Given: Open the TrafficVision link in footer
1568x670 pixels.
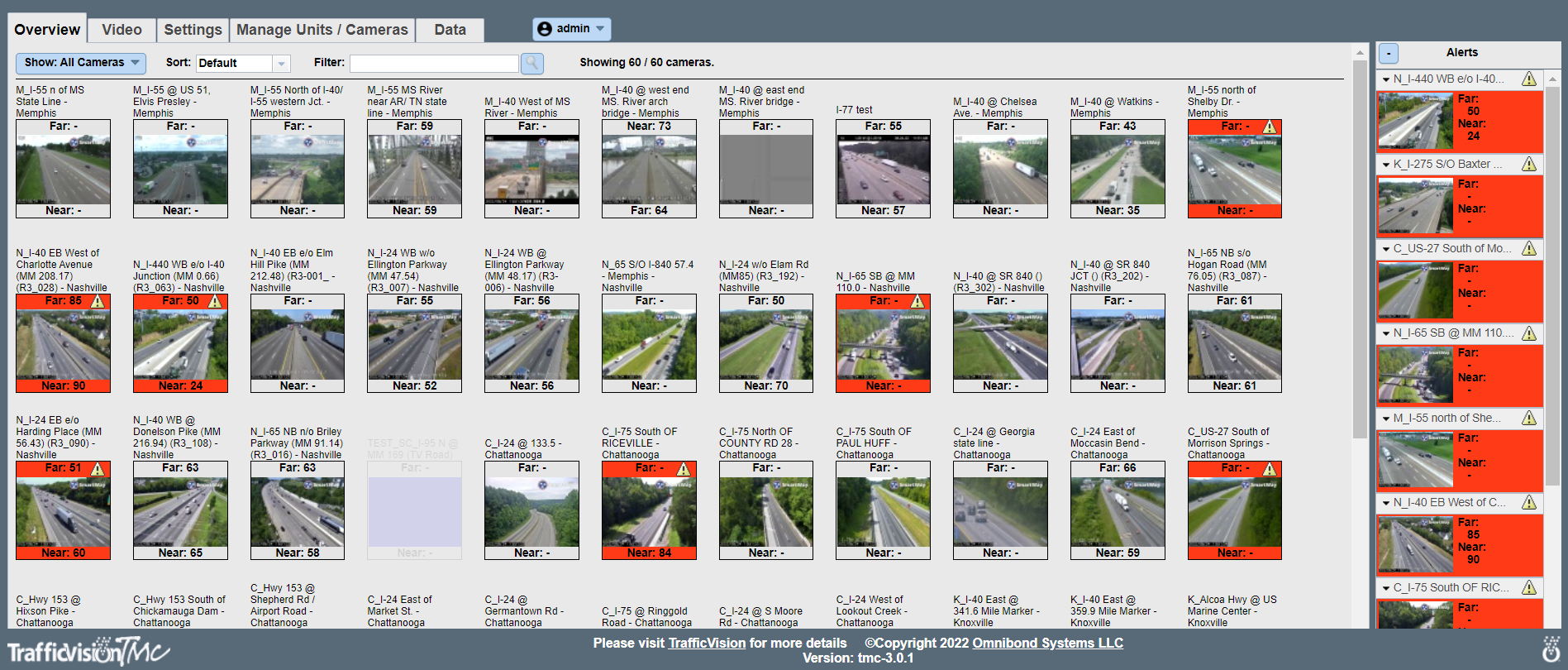Looking at the screenshot, I should [707, 643].
